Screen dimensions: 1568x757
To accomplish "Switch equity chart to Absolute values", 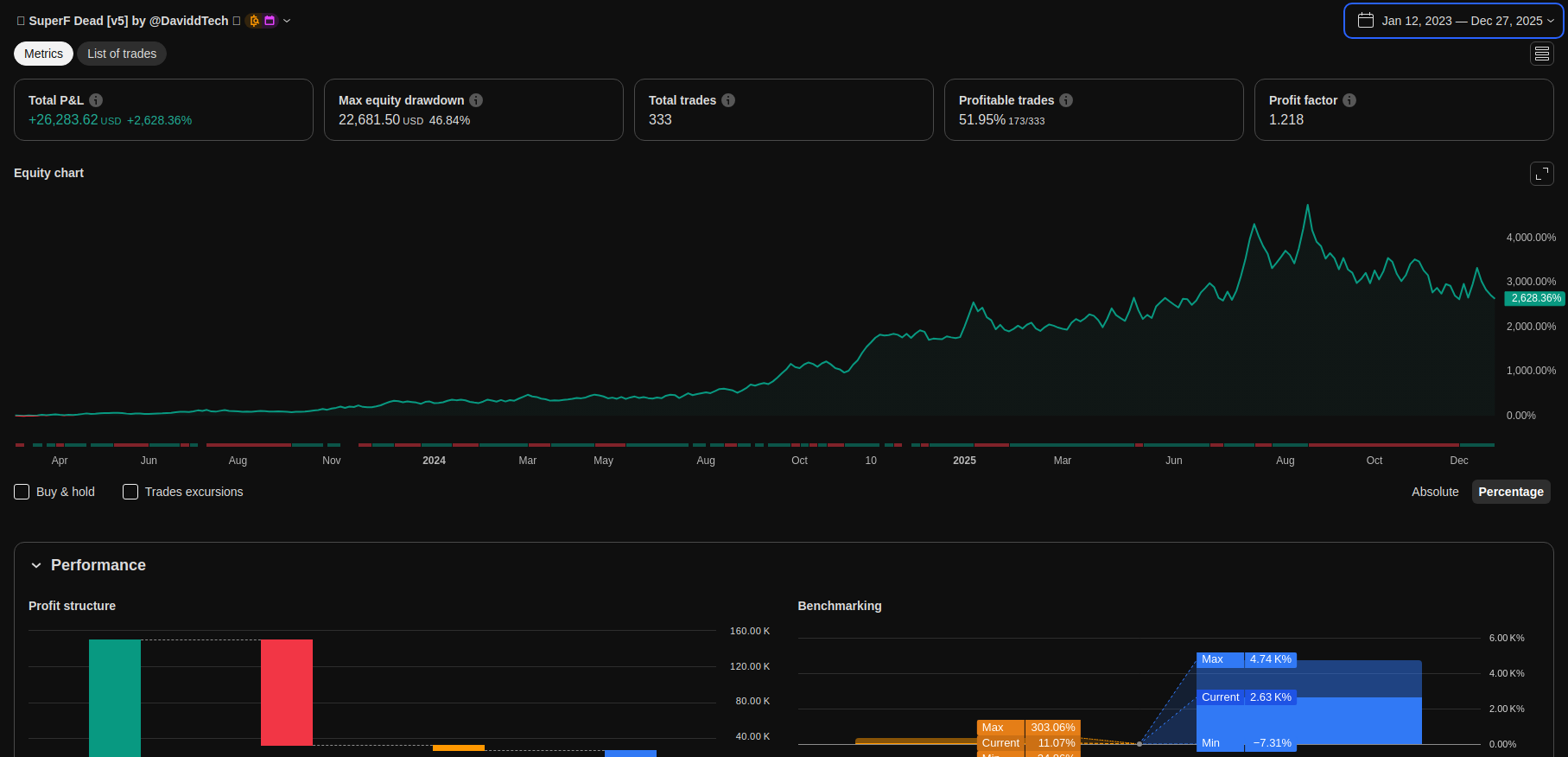I will coord(1434,492).
